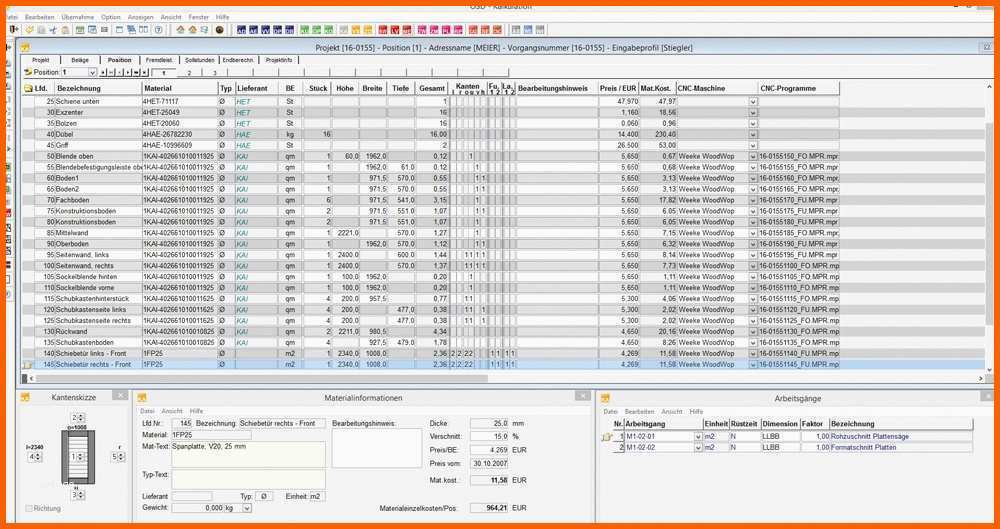1000x529 pixels.
Task: Click the hand pointer icon in Arbeitsgänge row 1
Action: pos(608,436)
